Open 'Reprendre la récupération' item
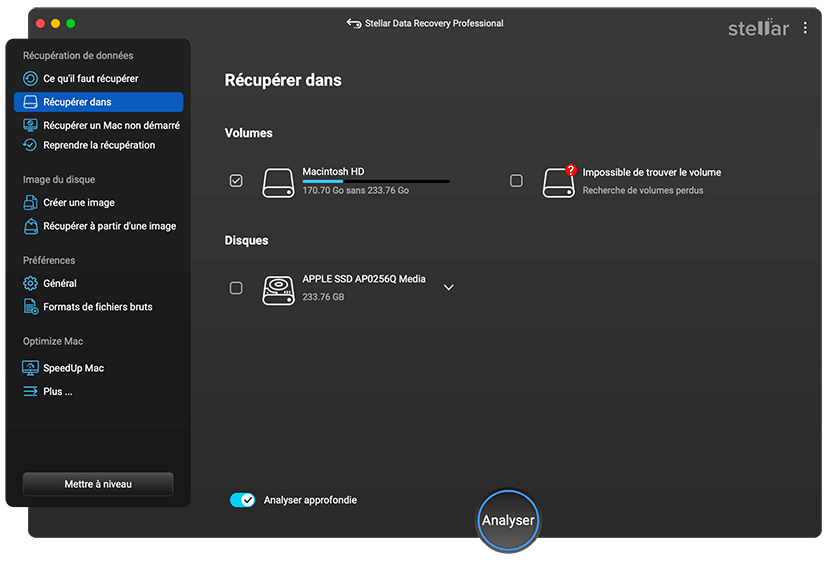 point(99,145)
